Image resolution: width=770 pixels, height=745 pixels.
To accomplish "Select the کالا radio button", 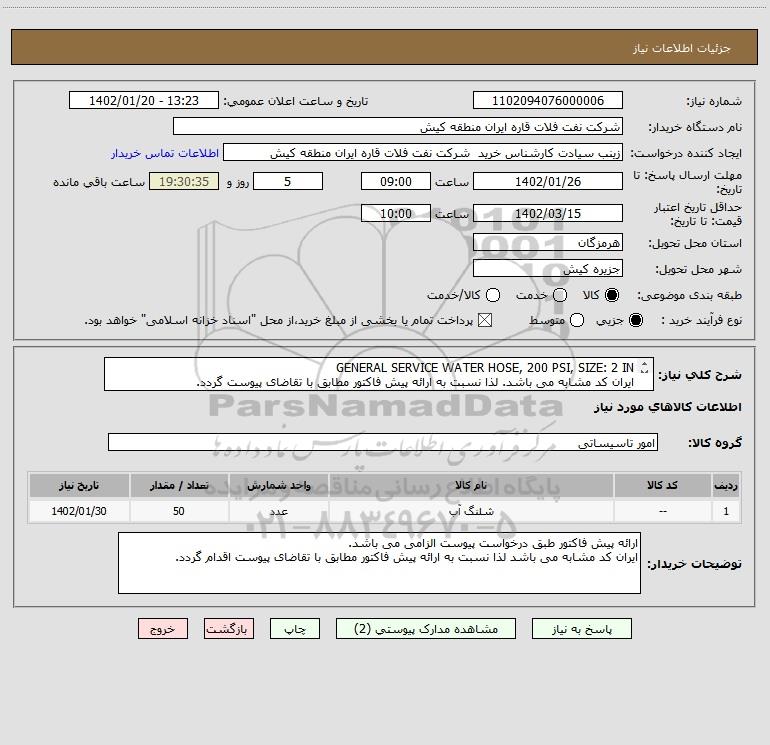I will click(612, 295).
